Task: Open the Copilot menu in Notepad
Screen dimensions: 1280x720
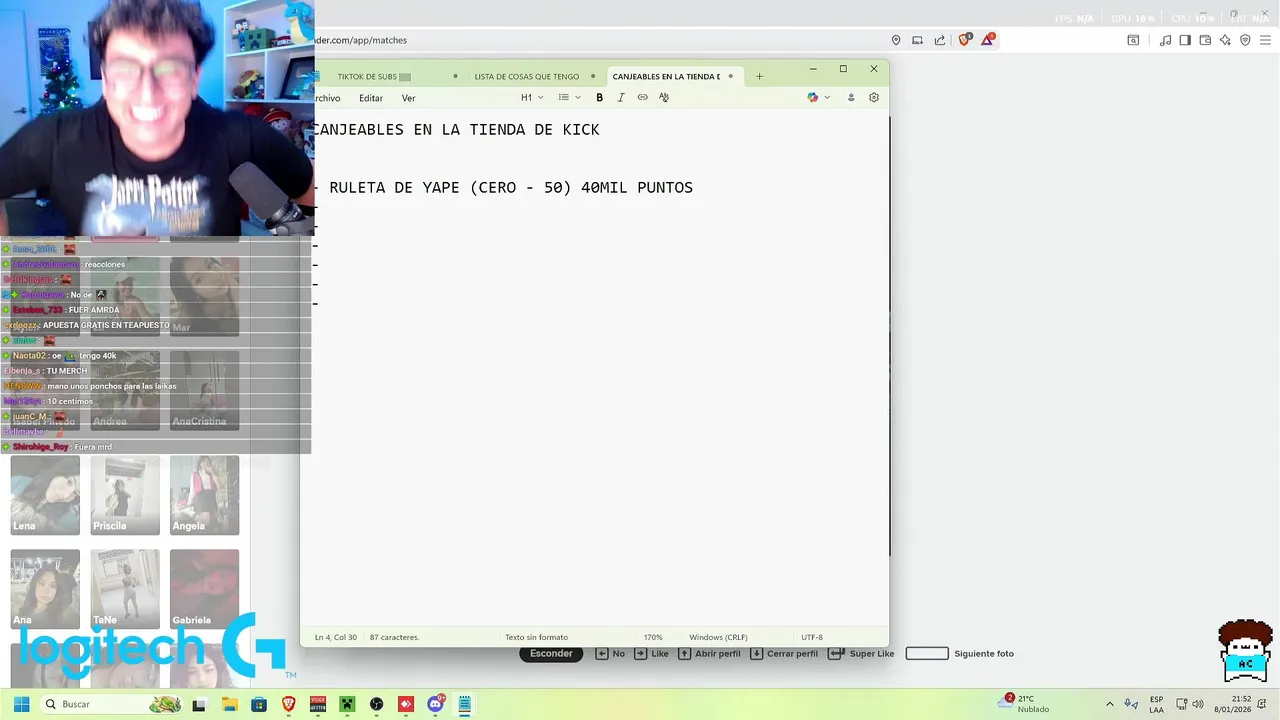Action: pos(819,98)
